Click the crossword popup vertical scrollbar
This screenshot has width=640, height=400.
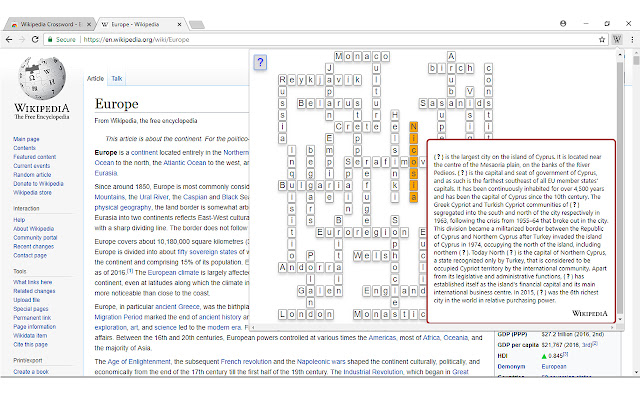tap(620, 186)
